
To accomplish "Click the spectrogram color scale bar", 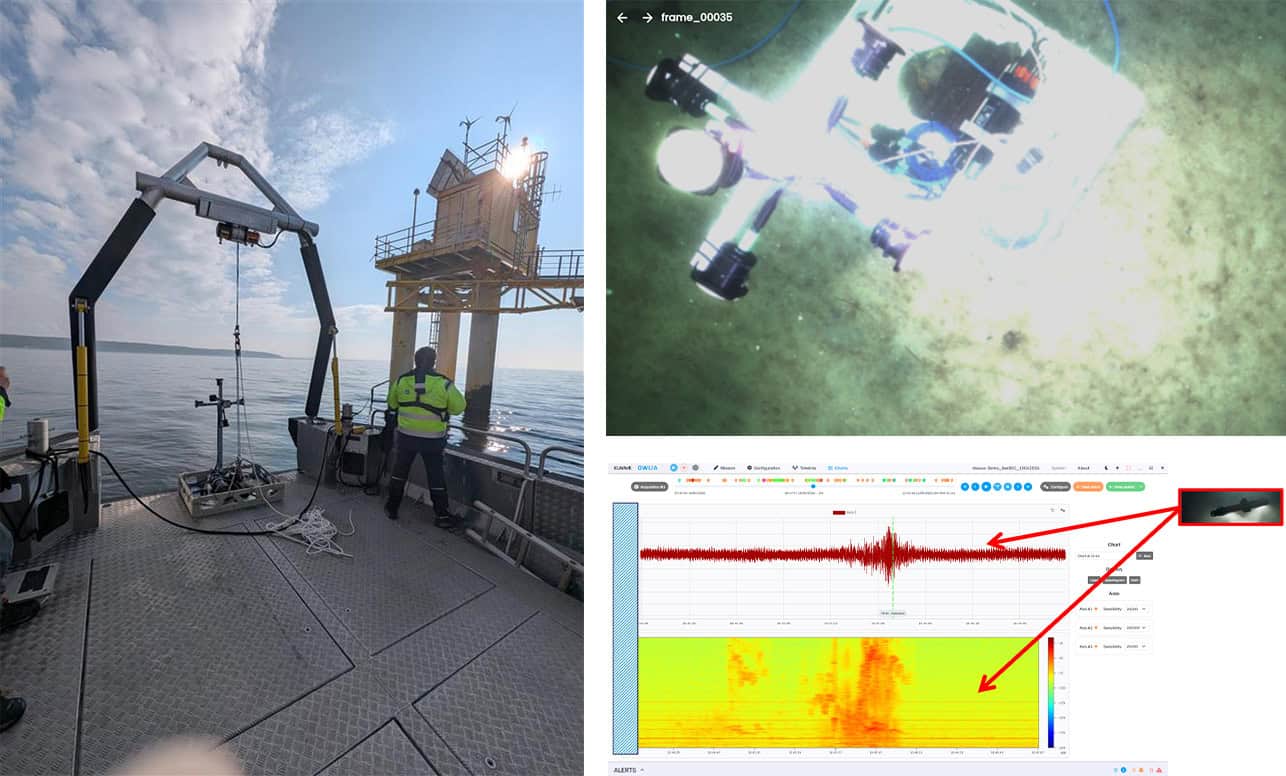I will tap(1050, 693).
